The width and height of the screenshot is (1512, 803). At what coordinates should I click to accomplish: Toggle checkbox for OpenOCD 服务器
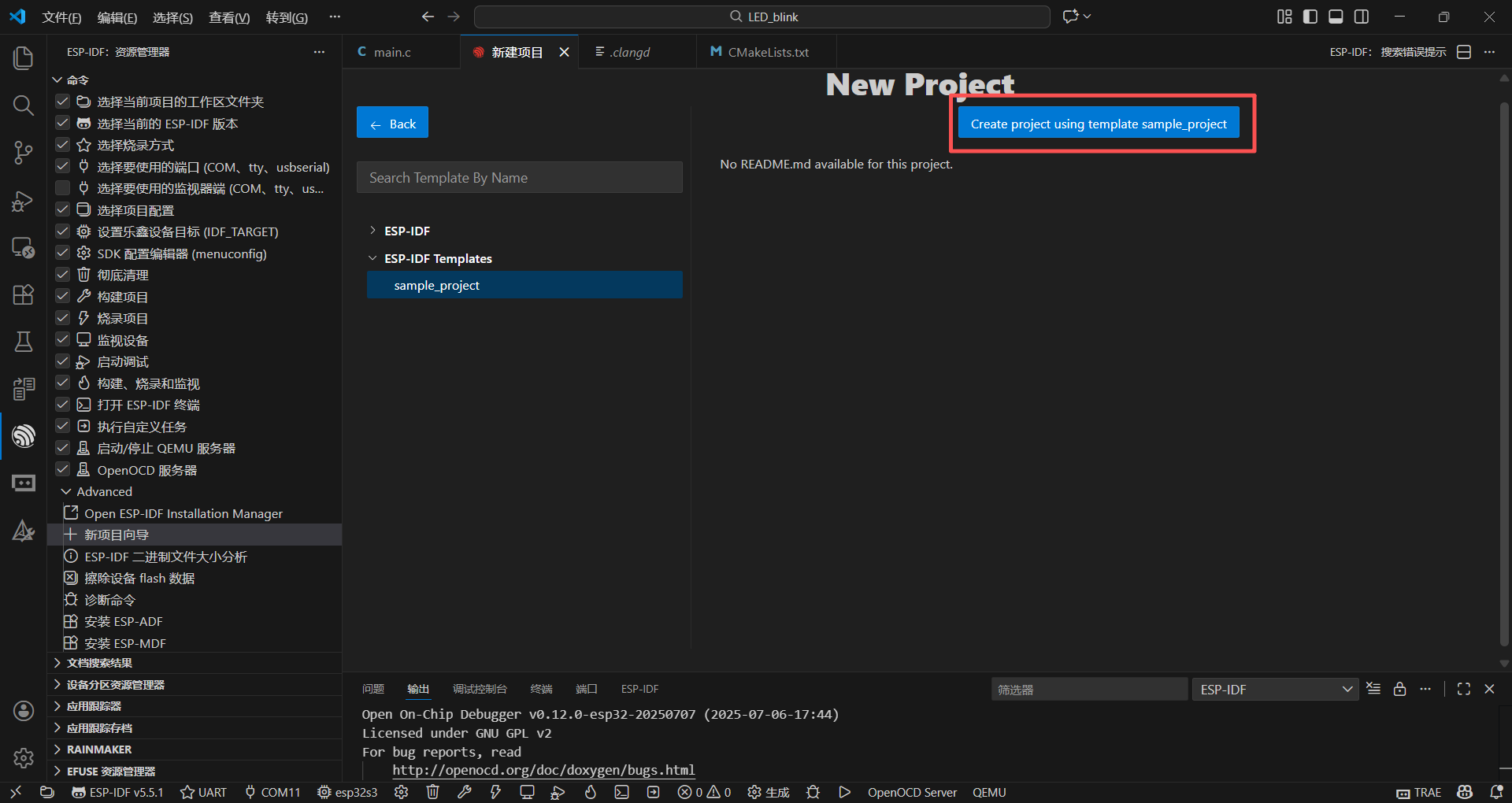click(63, 470)
